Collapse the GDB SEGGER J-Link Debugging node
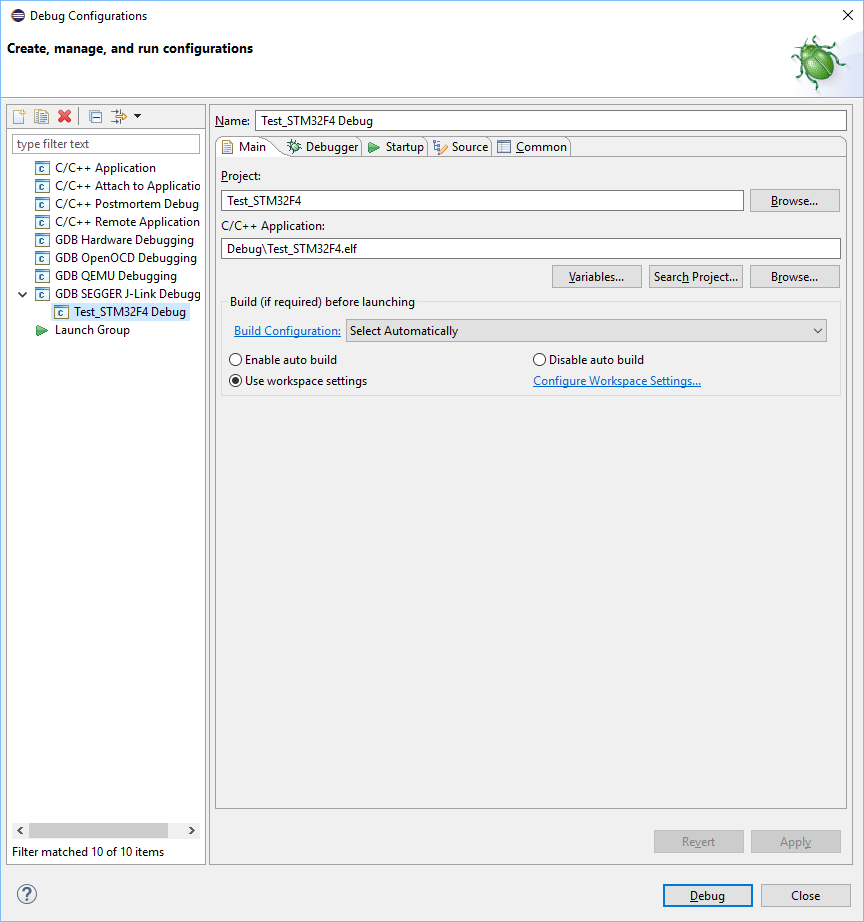Viewport: 864px width, 922px height. coord(23,294)
